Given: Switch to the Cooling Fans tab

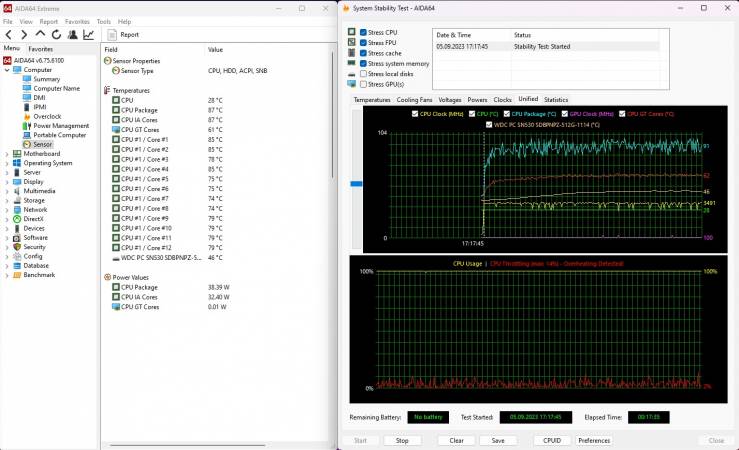Looking at the screenshot, I should coord(414,100).
